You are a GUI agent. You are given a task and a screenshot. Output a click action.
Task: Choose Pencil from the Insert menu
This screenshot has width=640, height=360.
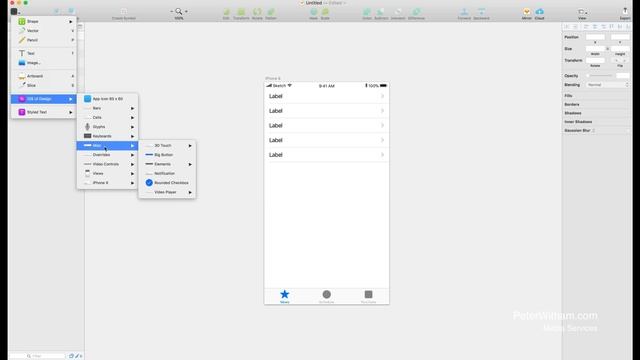(44, 40)
